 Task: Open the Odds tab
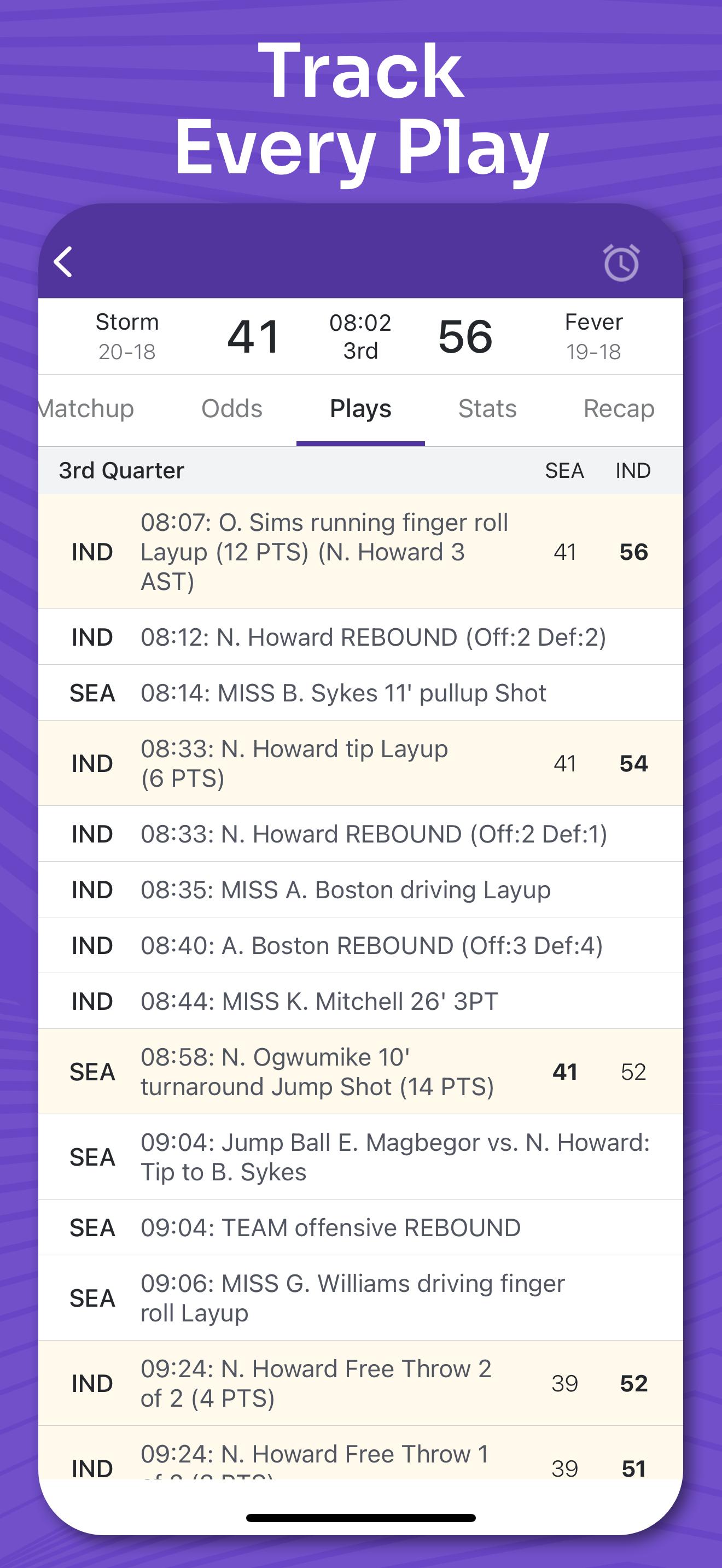(232, 409)
